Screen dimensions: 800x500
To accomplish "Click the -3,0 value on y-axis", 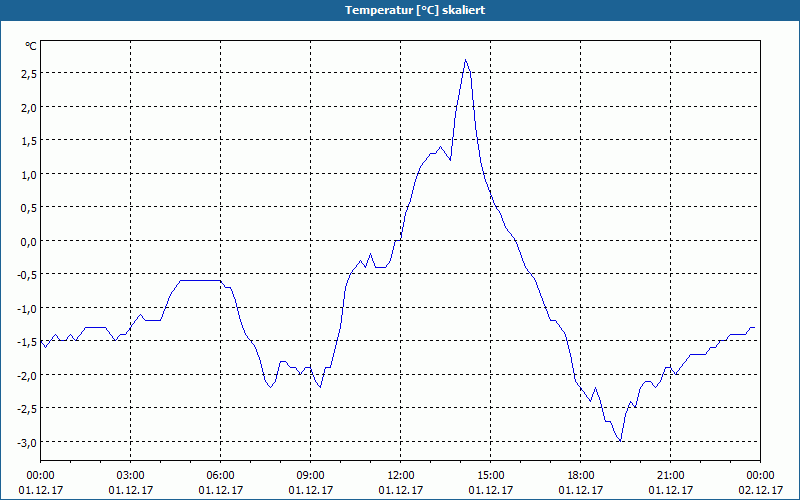I will click(x=28, y=443).
